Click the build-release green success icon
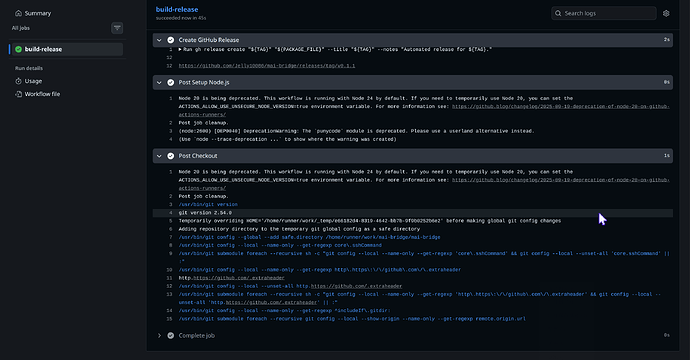The image size is (690, 360). point(18,49)
